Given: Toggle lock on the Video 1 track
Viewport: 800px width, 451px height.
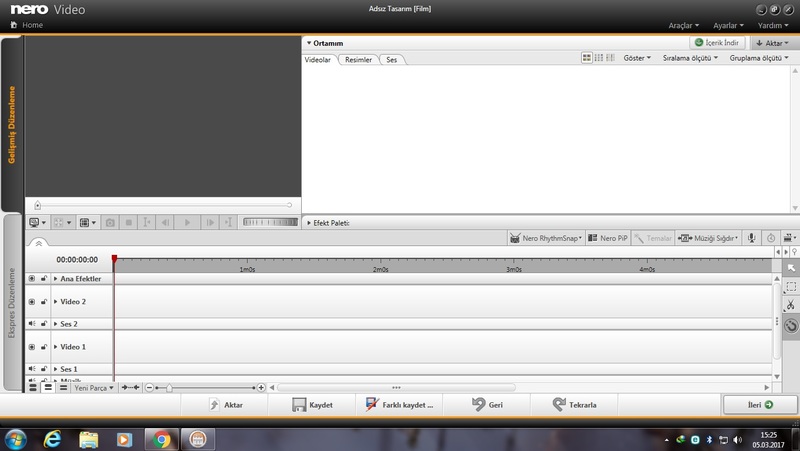Looking at the screenshot, I should tap(44, 347).
